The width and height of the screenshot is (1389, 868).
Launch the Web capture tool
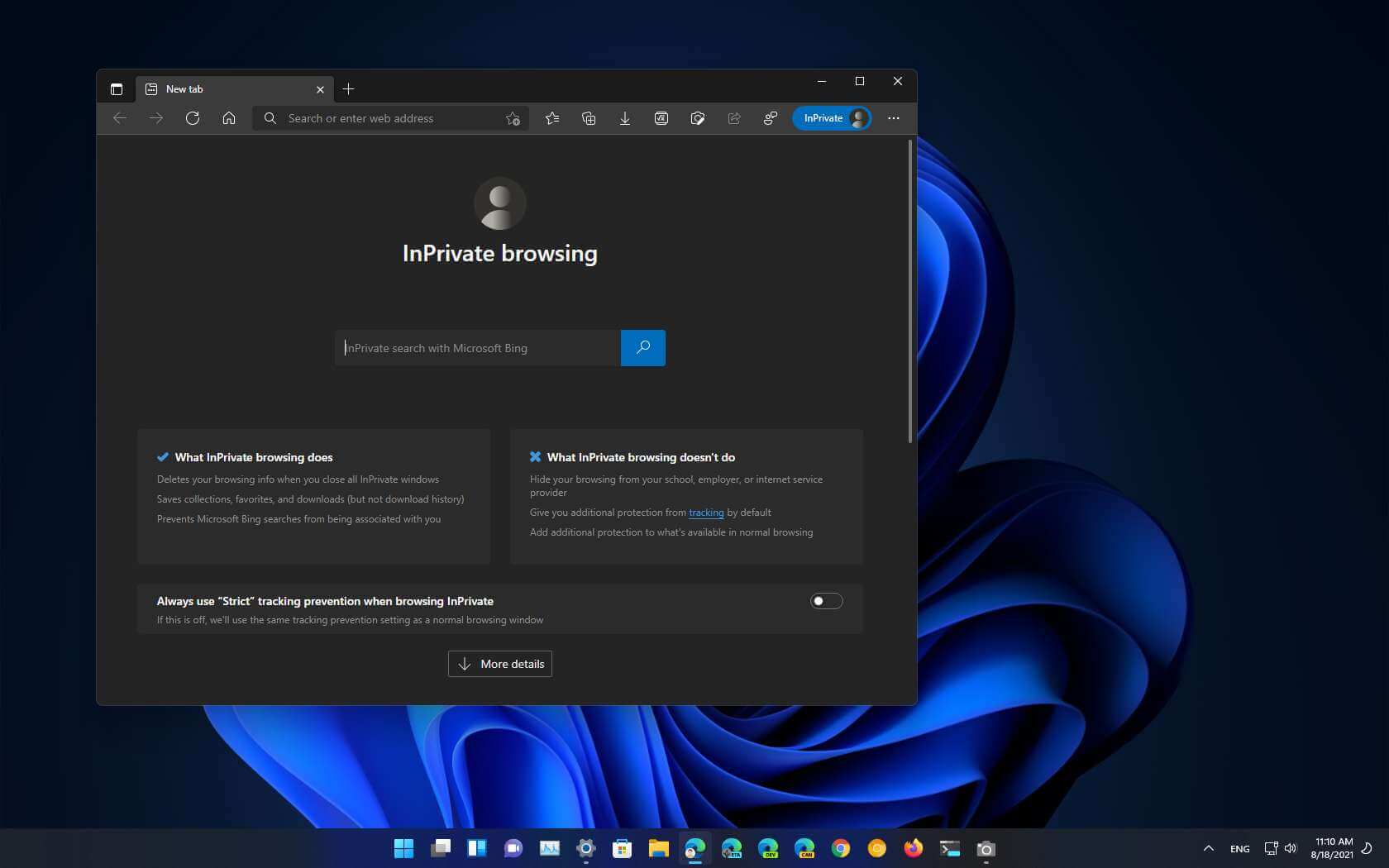point(699,118)
